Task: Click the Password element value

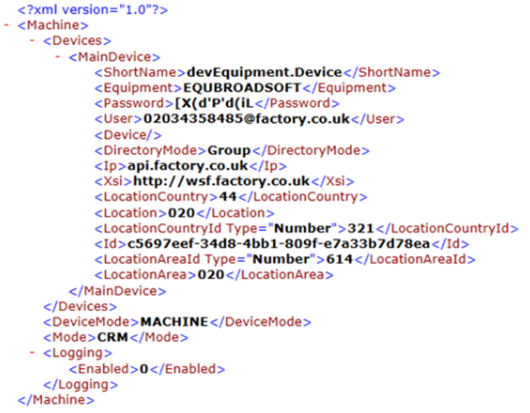Action: click(214, 103)
